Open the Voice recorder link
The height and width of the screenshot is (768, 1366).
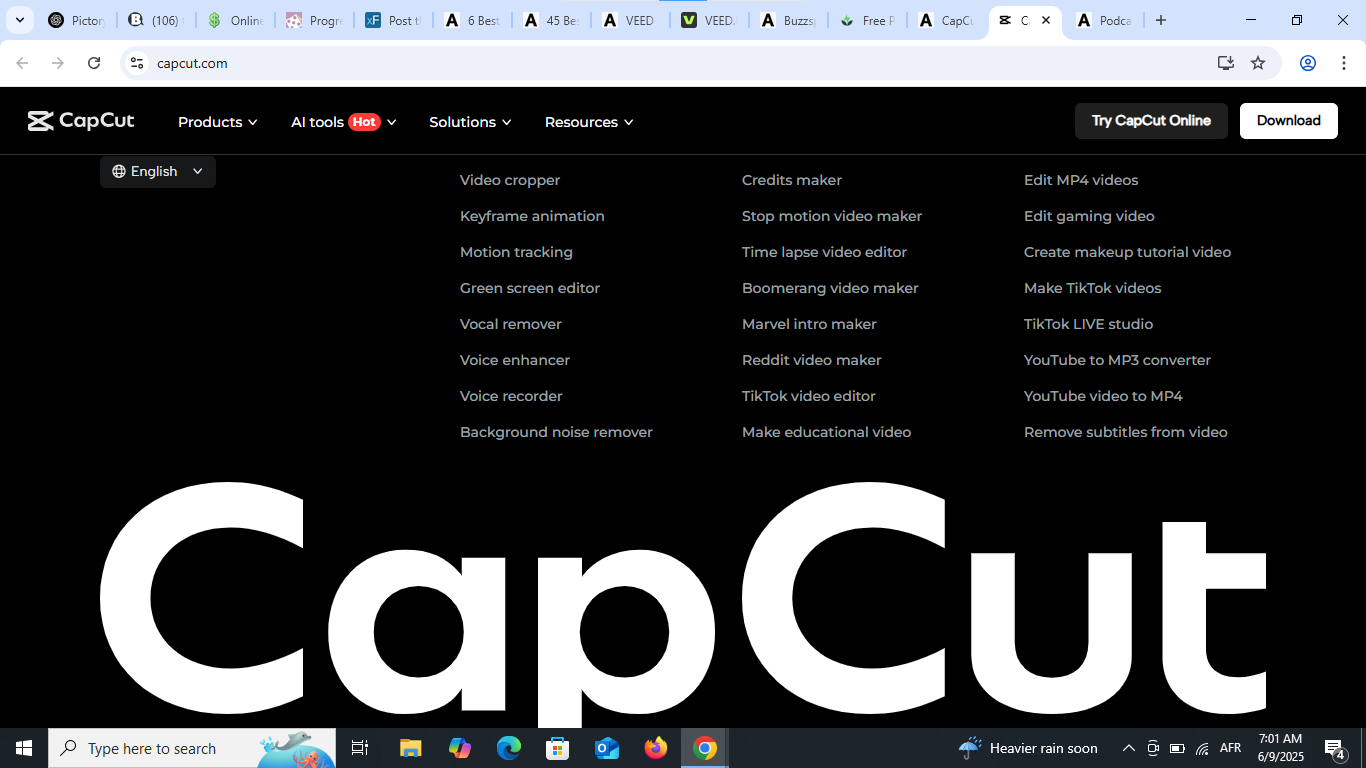511,396
